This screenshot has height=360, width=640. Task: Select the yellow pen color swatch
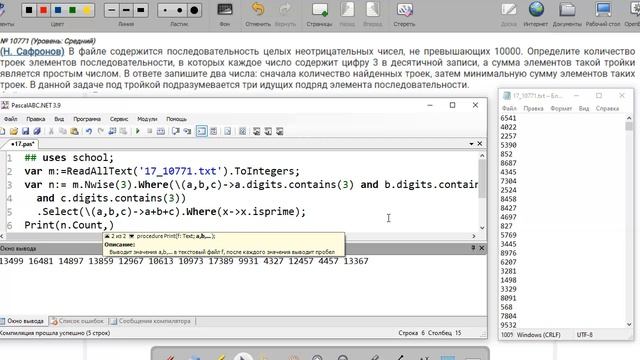[87, 10]
